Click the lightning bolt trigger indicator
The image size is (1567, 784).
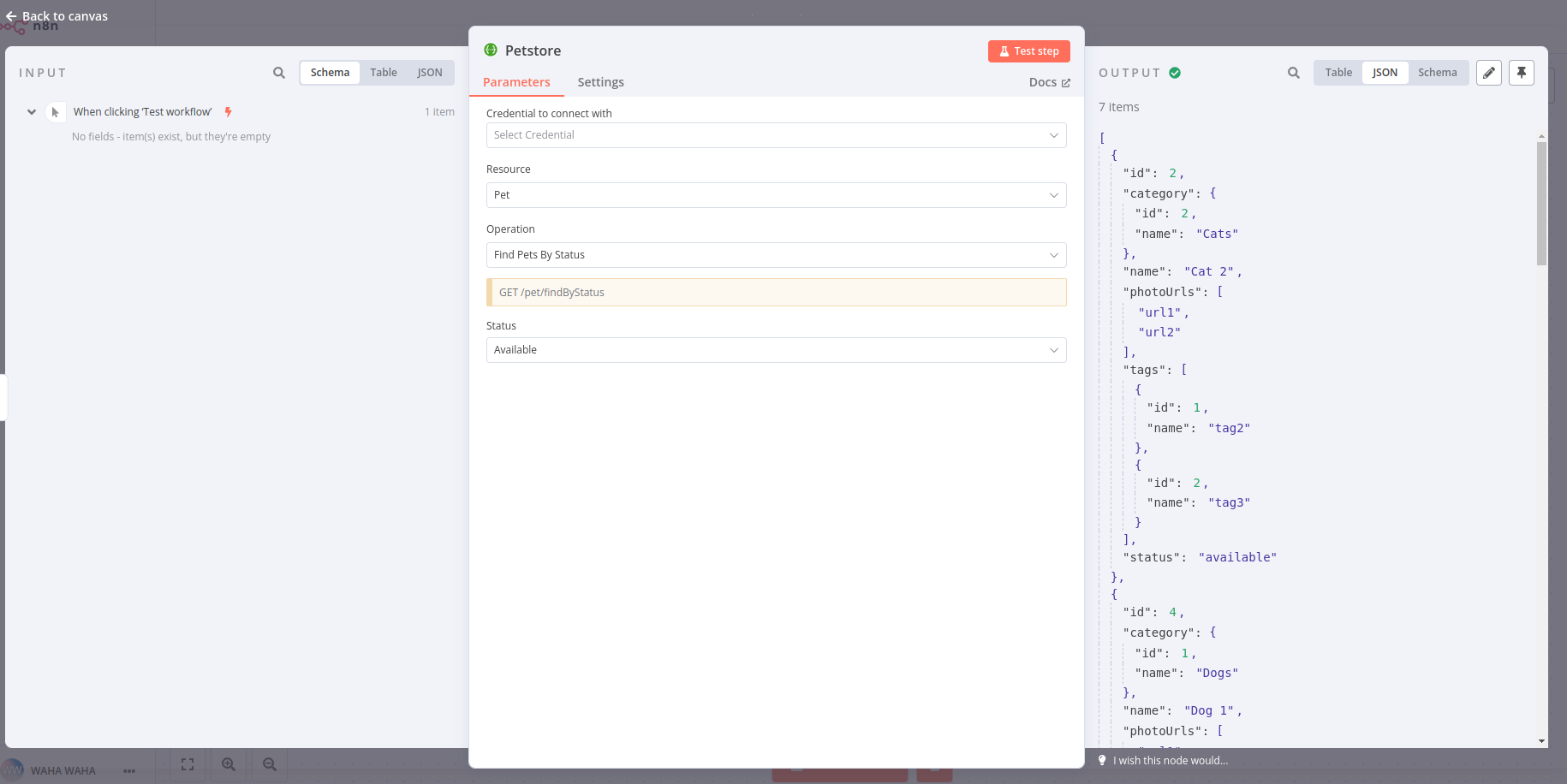228,112
